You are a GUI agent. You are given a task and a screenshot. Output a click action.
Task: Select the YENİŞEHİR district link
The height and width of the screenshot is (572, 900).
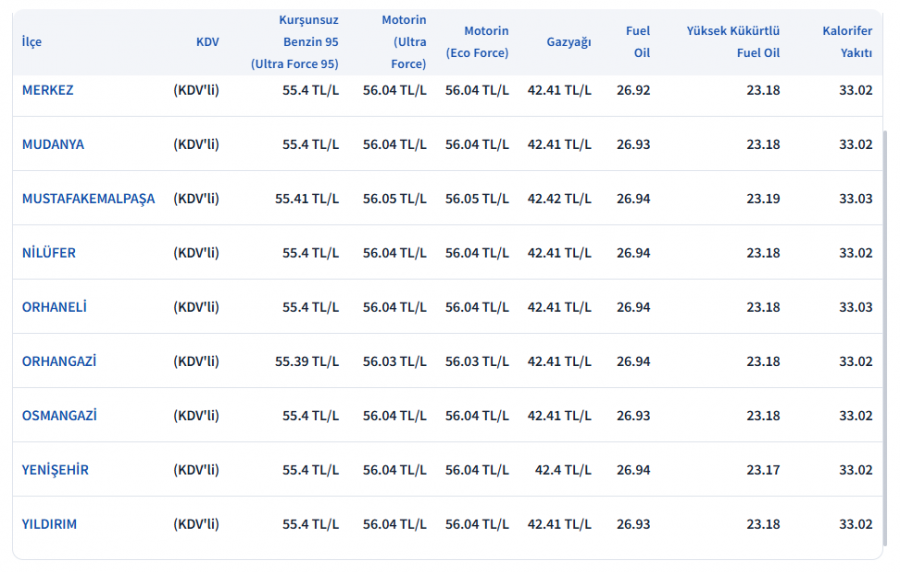click(55, 470)
